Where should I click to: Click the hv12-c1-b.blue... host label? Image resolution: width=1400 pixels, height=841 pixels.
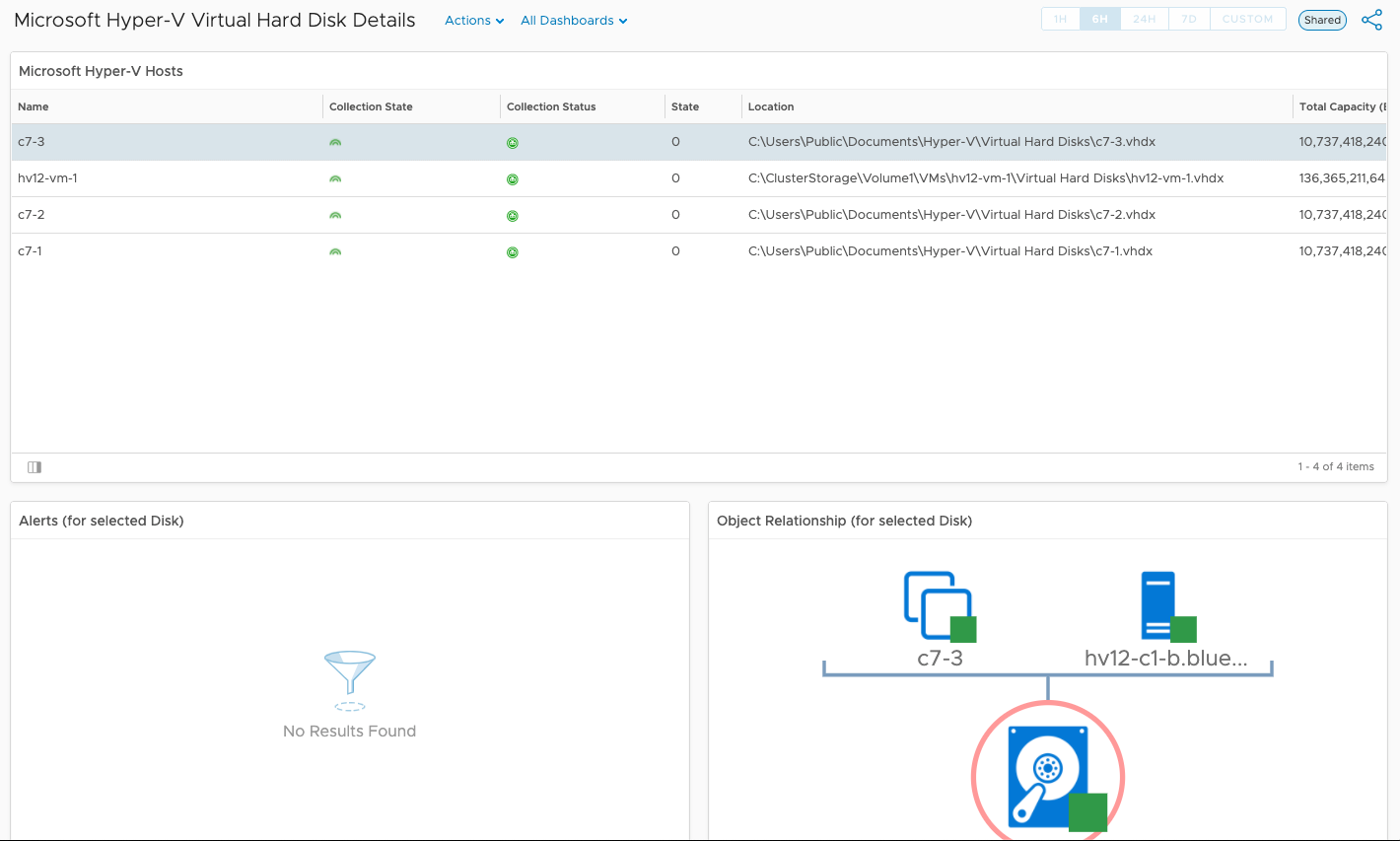click(1166, 659)
